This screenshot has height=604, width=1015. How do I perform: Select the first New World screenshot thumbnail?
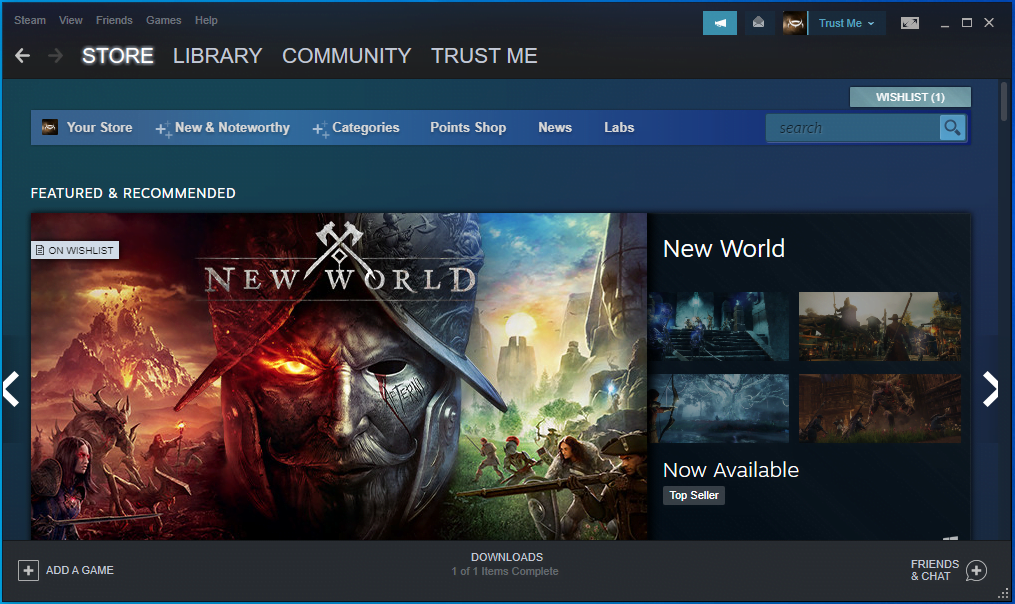point(718,326)
